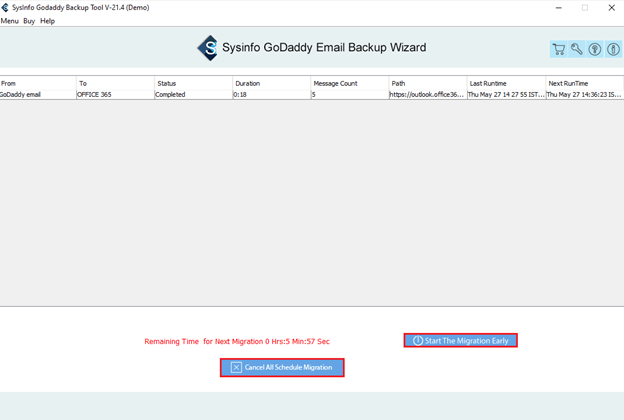Close the Sysinfo Godaddy Backup Tool window
This screenshot has height=420, width=624.
[612, 8]
